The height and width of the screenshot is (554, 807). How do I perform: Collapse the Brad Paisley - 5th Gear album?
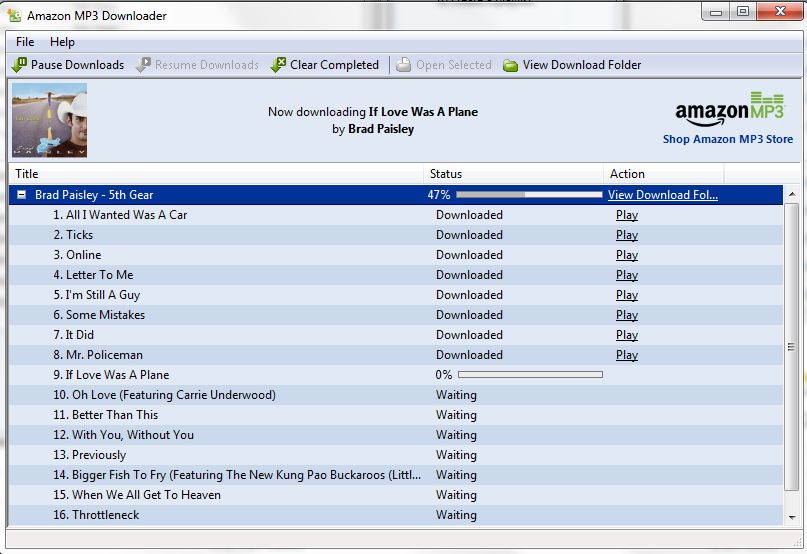pos(22,195)
